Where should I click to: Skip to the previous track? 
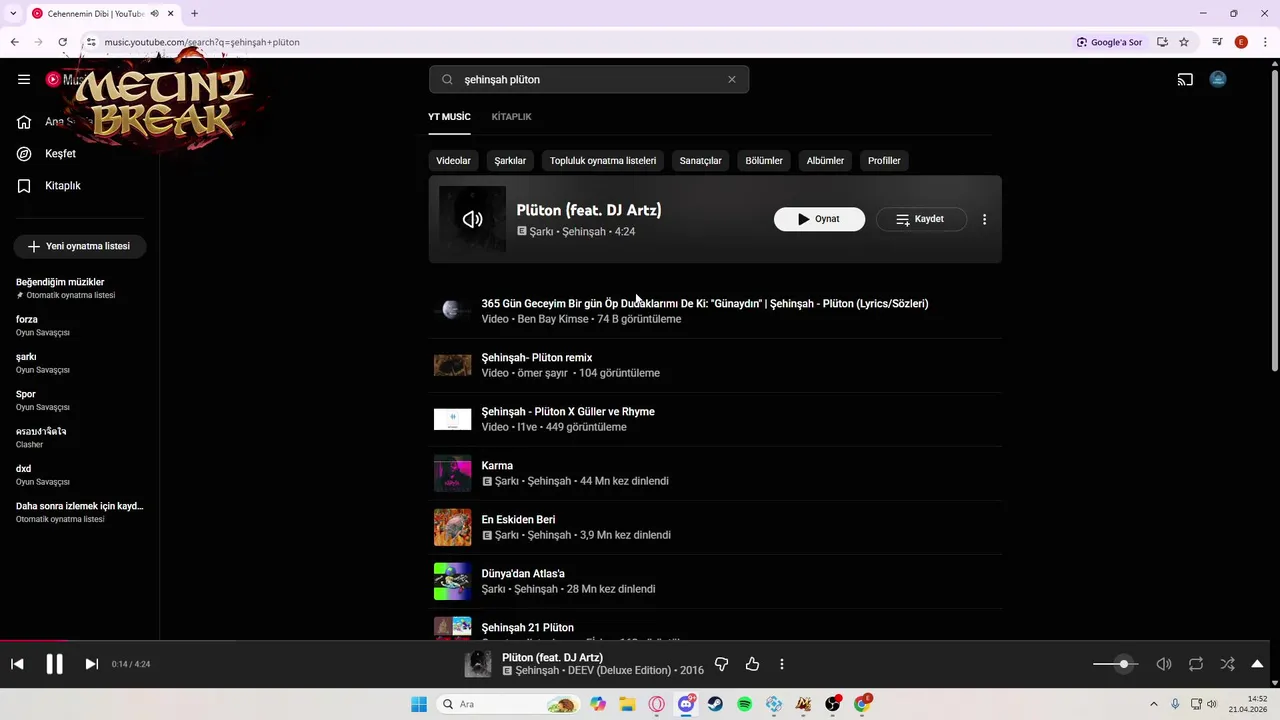click(x=17, y=664)
